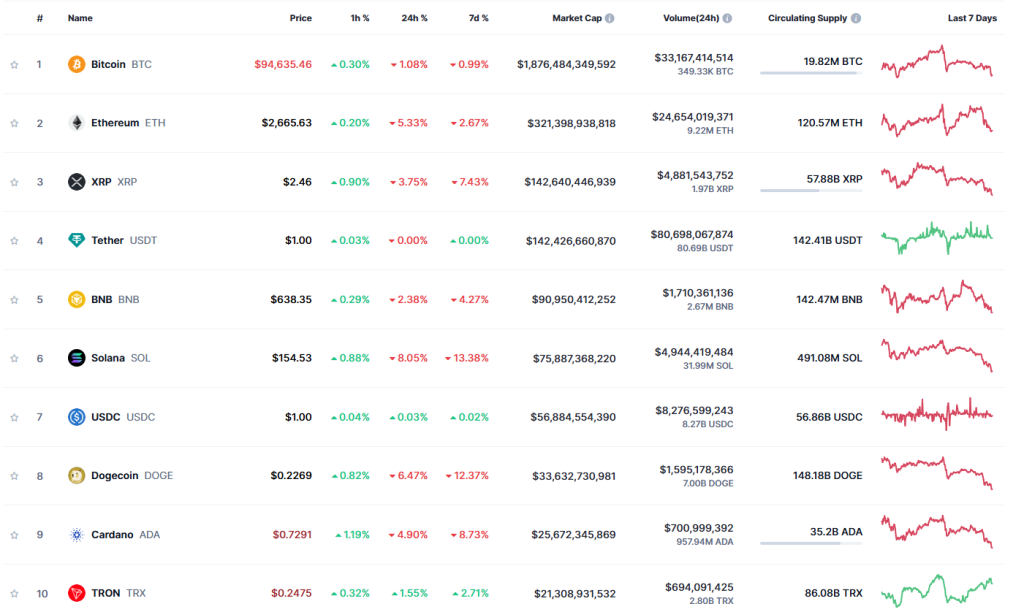Click Cardano's circulating supply progress bar
This screenshot has width=1024, height=612.
(811, 543)
